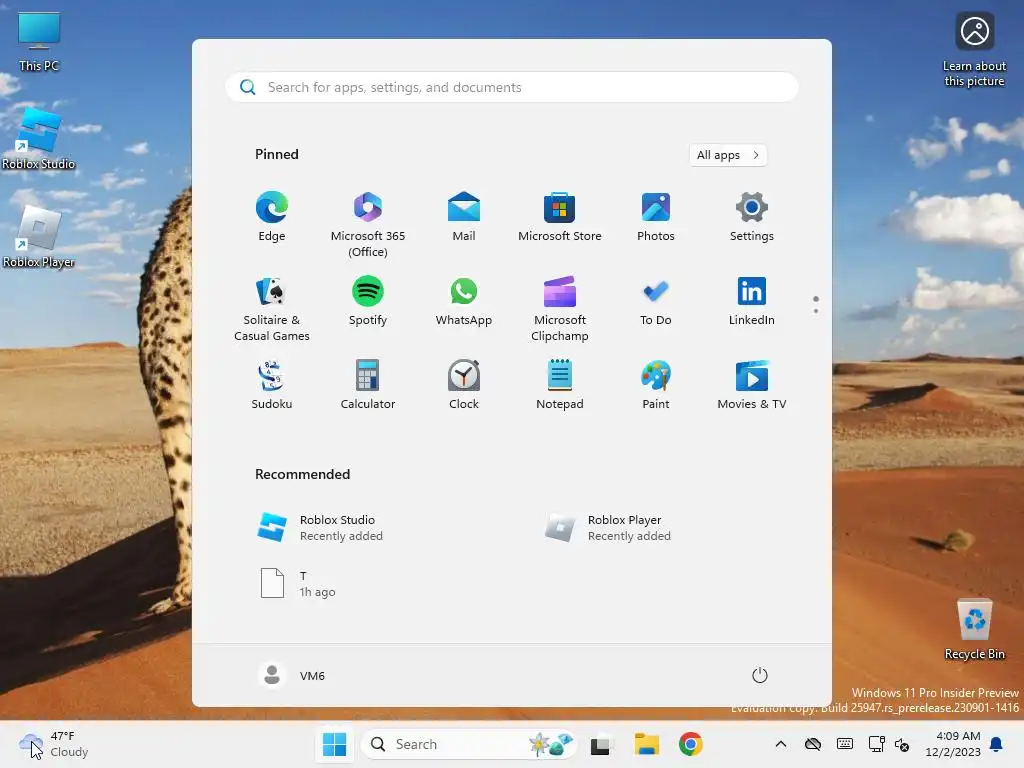Open the Mail app

(x=464, y=218)
